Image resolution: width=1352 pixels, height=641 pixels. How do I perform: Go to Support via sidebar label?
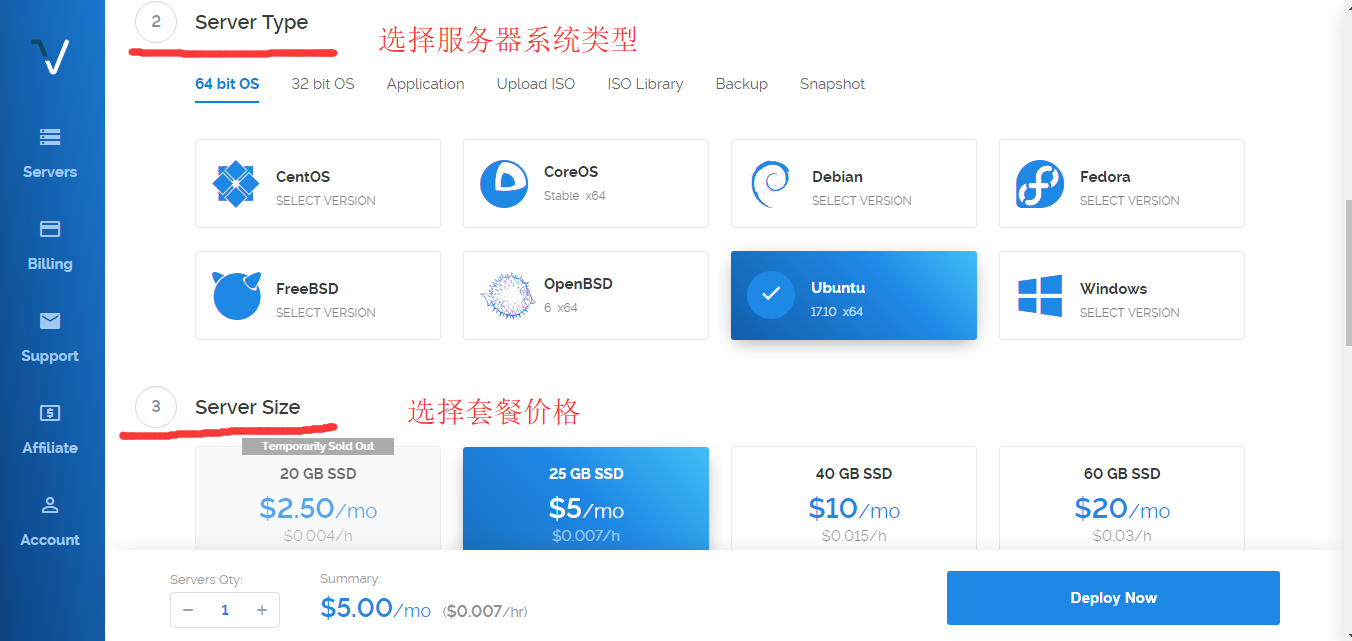point(50,356)
